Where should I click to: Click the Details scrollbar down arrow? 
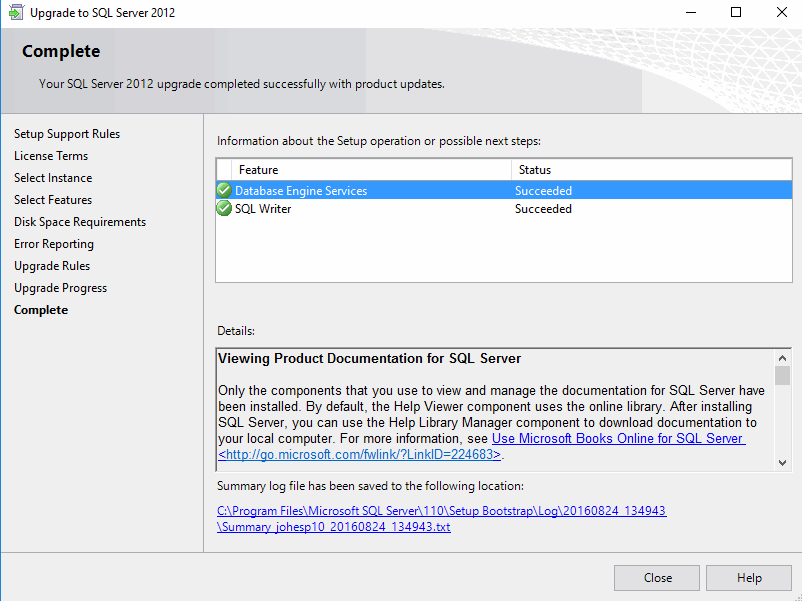[x=783, y=462]
